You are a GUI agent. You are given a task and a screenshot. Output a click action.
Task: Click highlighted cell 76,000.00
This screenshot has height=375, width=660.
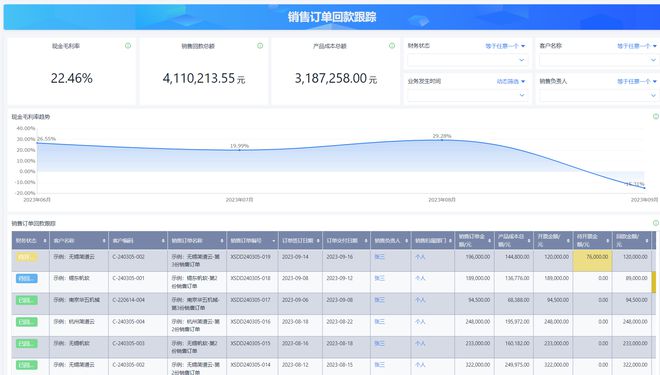pyautogui.click(x=592, y=261)
